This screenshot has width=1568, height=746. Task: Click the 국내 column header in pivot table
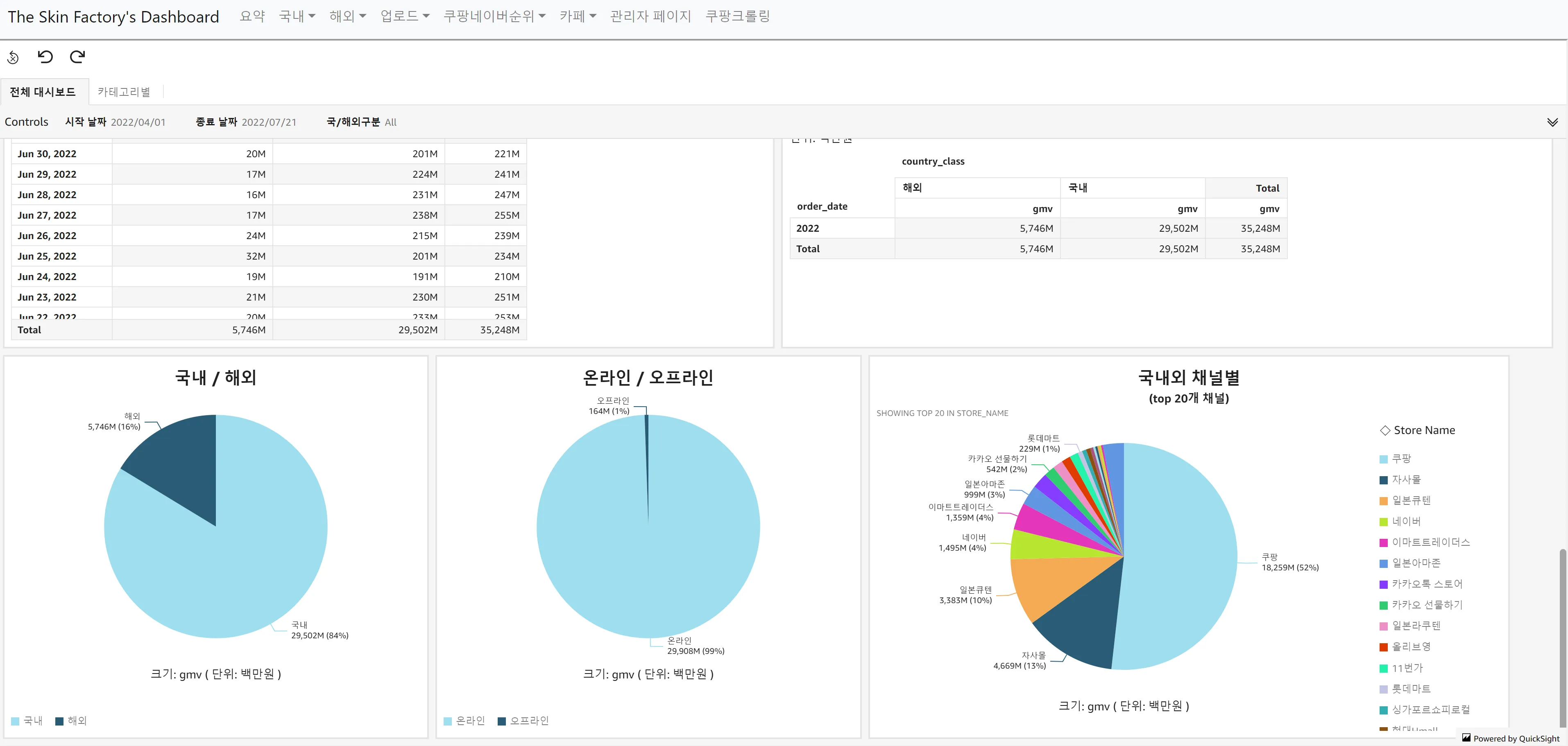click(1133, 188)
